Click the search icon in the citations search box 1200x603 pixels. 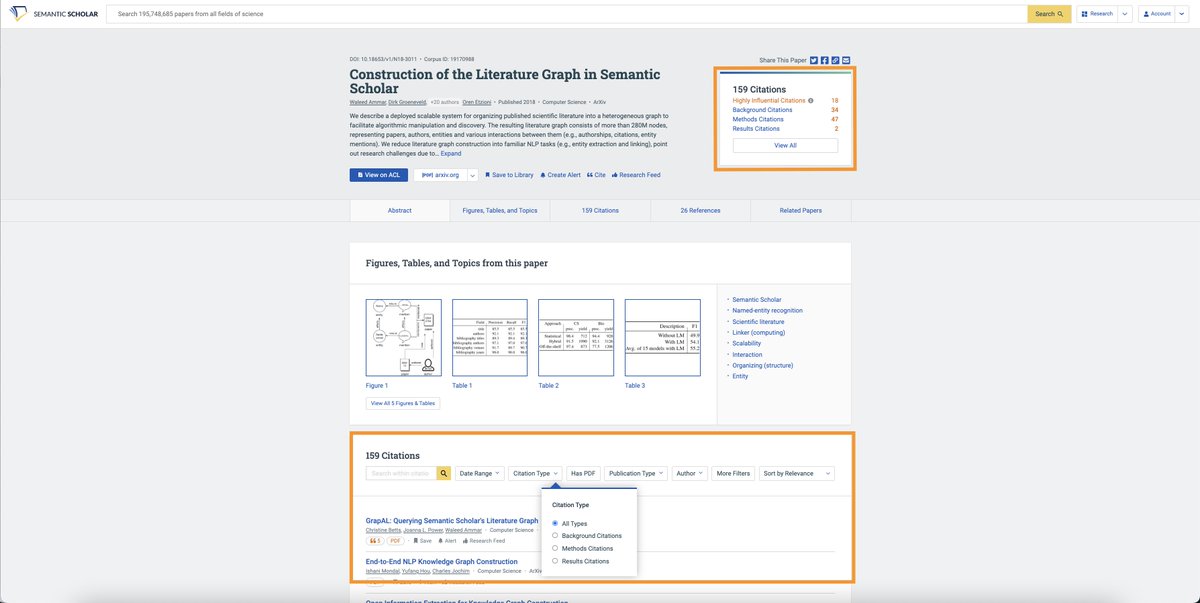(x=444, y=473)
